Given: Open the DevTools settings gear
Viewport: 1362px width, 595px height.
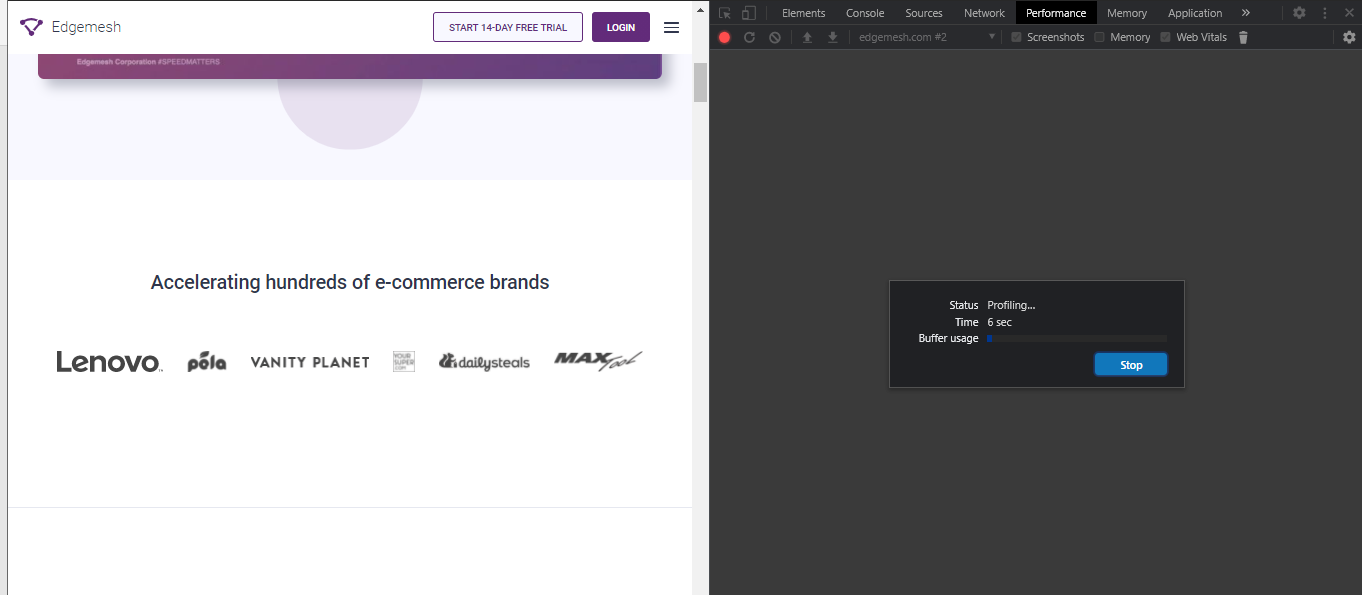Looking at the screenshot, I should 1299,13.
